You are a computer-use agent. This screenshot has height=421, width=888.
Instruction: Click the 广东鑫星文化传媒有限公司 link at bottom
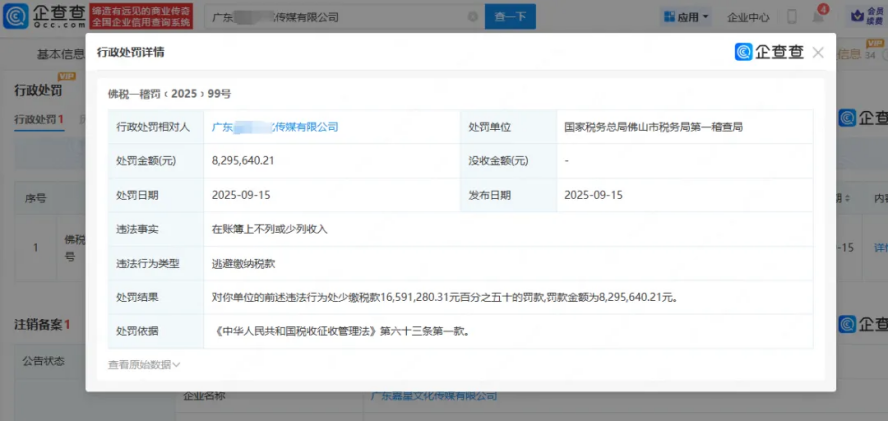[x=434, y=396]
